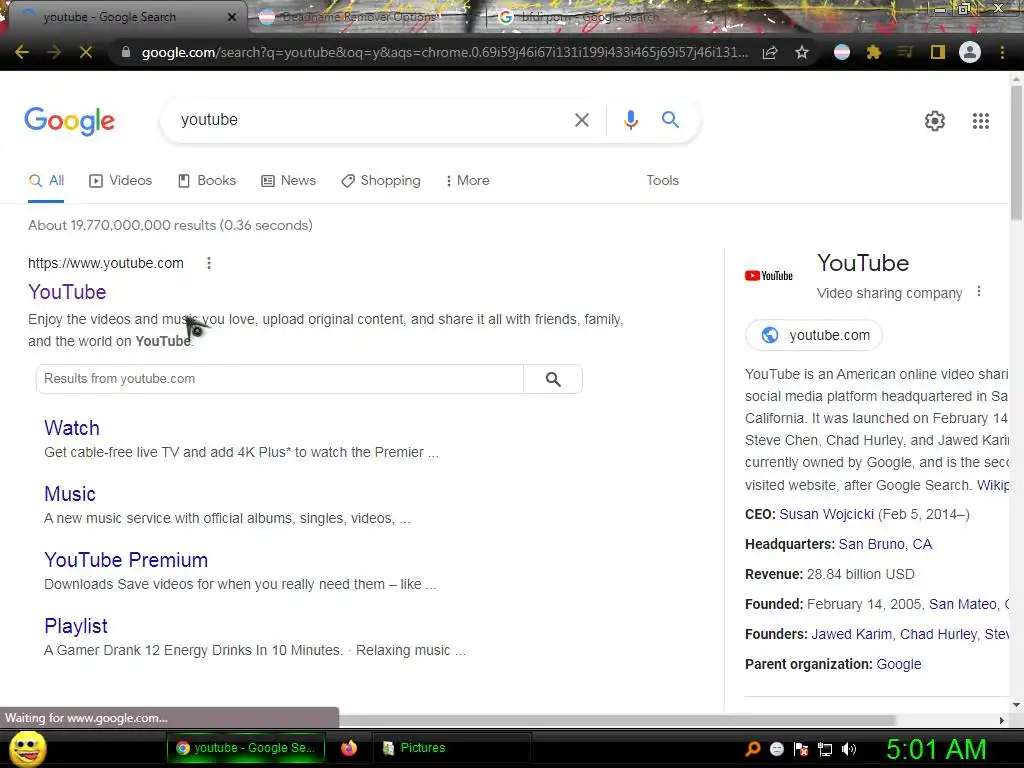Open San Mateo founding location link
This screenshot has width=1024, height=768.
pos(963,605)
